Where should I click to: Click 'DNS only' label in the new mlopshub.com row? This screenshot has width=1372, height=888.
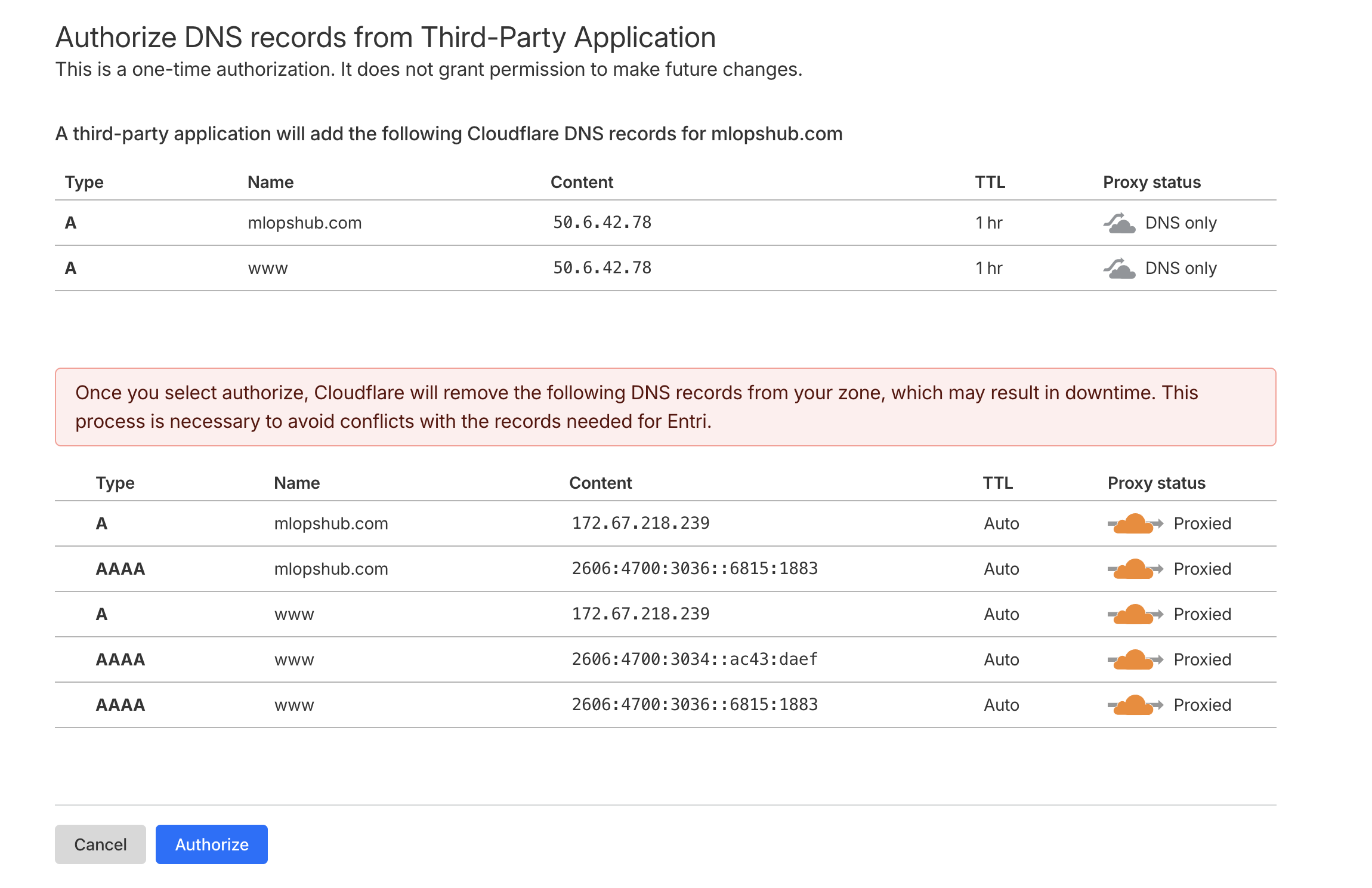point(1181,223)
